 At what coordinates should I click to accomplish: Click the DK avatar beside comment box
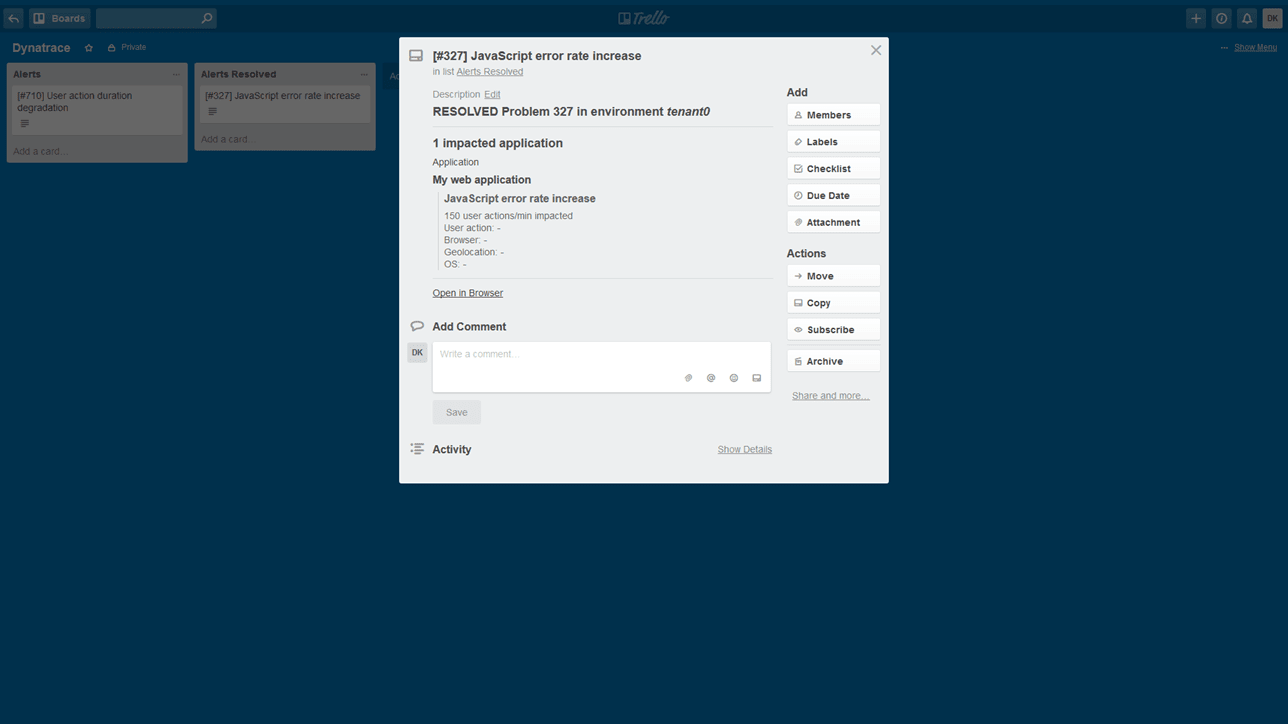[x=417, y=352]
